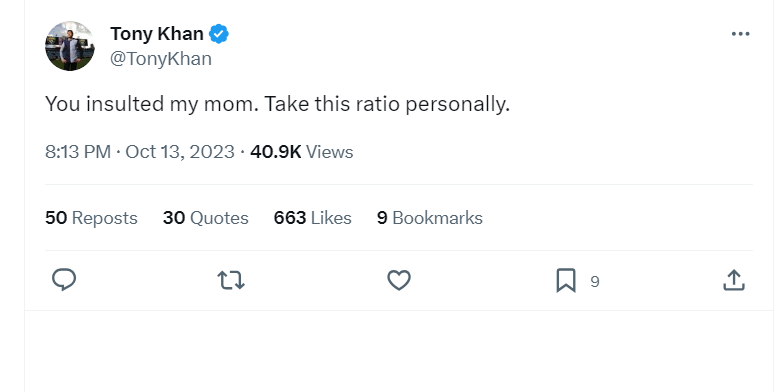View the 40.9K Views analytics
This screenshot has height=392, width=777.
[x=302, y=152]
